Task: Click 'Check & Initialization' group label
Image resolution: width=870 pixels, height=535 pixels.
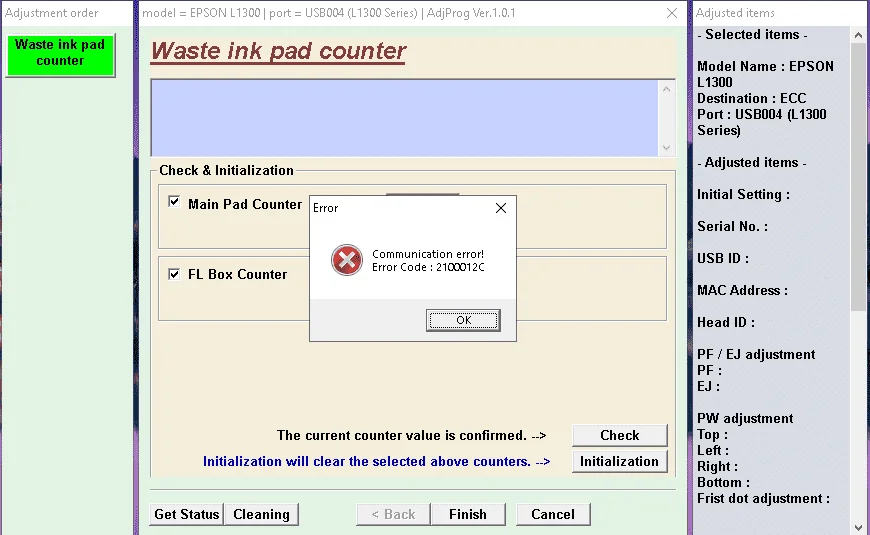Action: pyautogui.click(x=226, y=170)
